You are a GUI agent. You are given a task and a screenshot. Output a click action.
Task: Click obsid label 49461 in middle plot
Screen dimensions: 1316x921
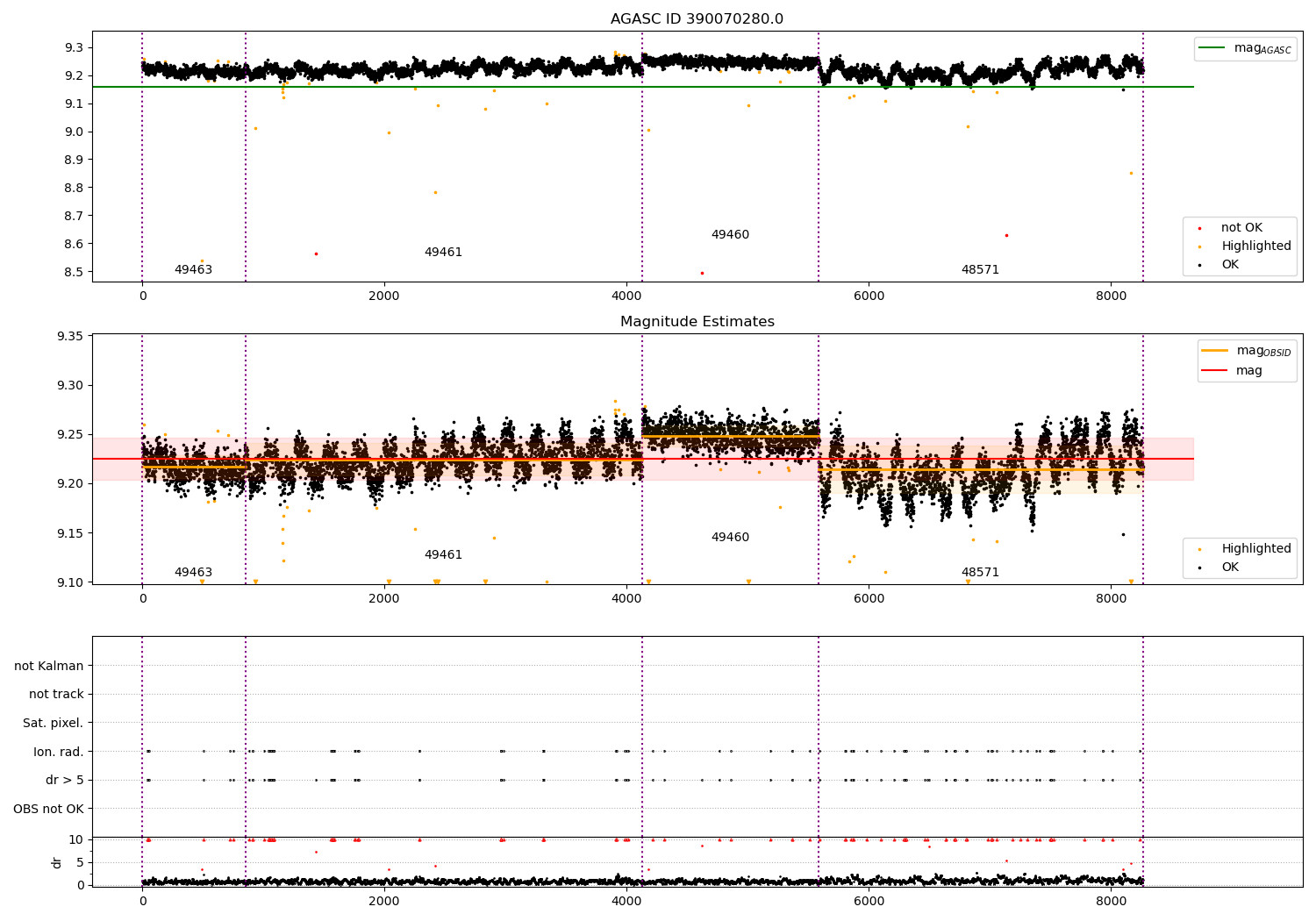click(443, 555)
